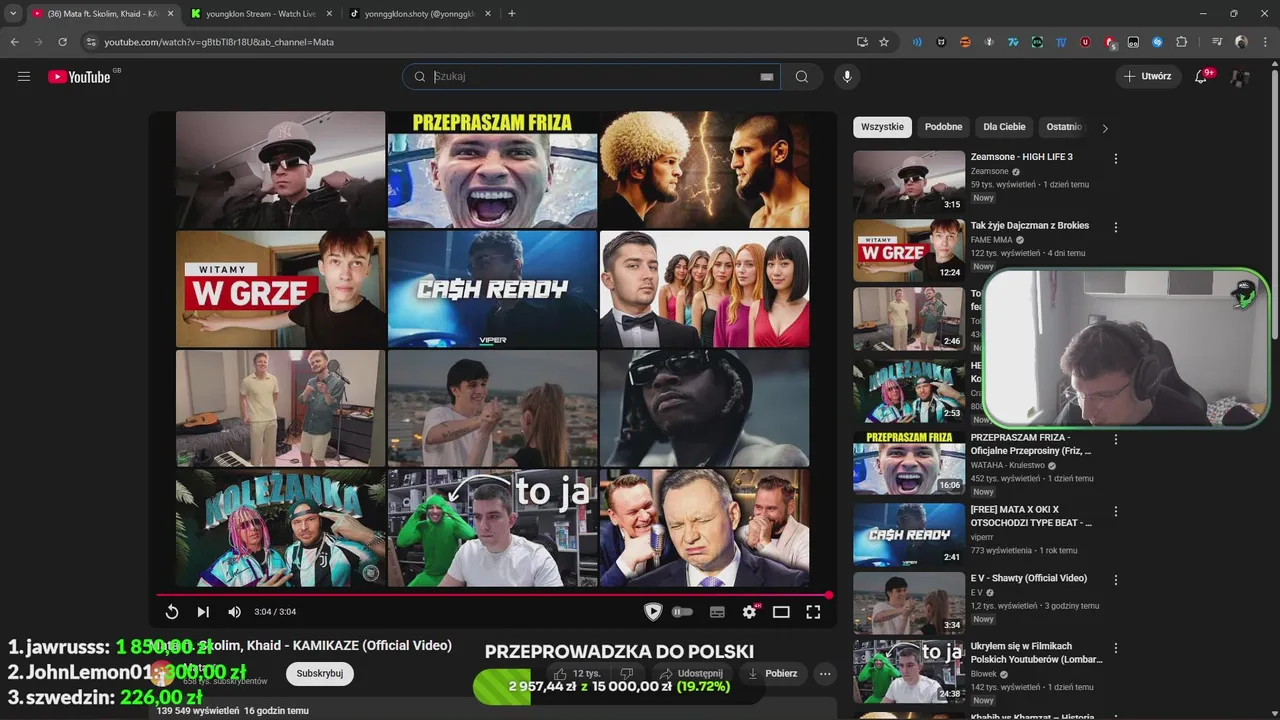Image resolution: width=1280 pixels, height=720 pixels.
Task: Mute the video volume speaker icon
Action: pos(234,612)
